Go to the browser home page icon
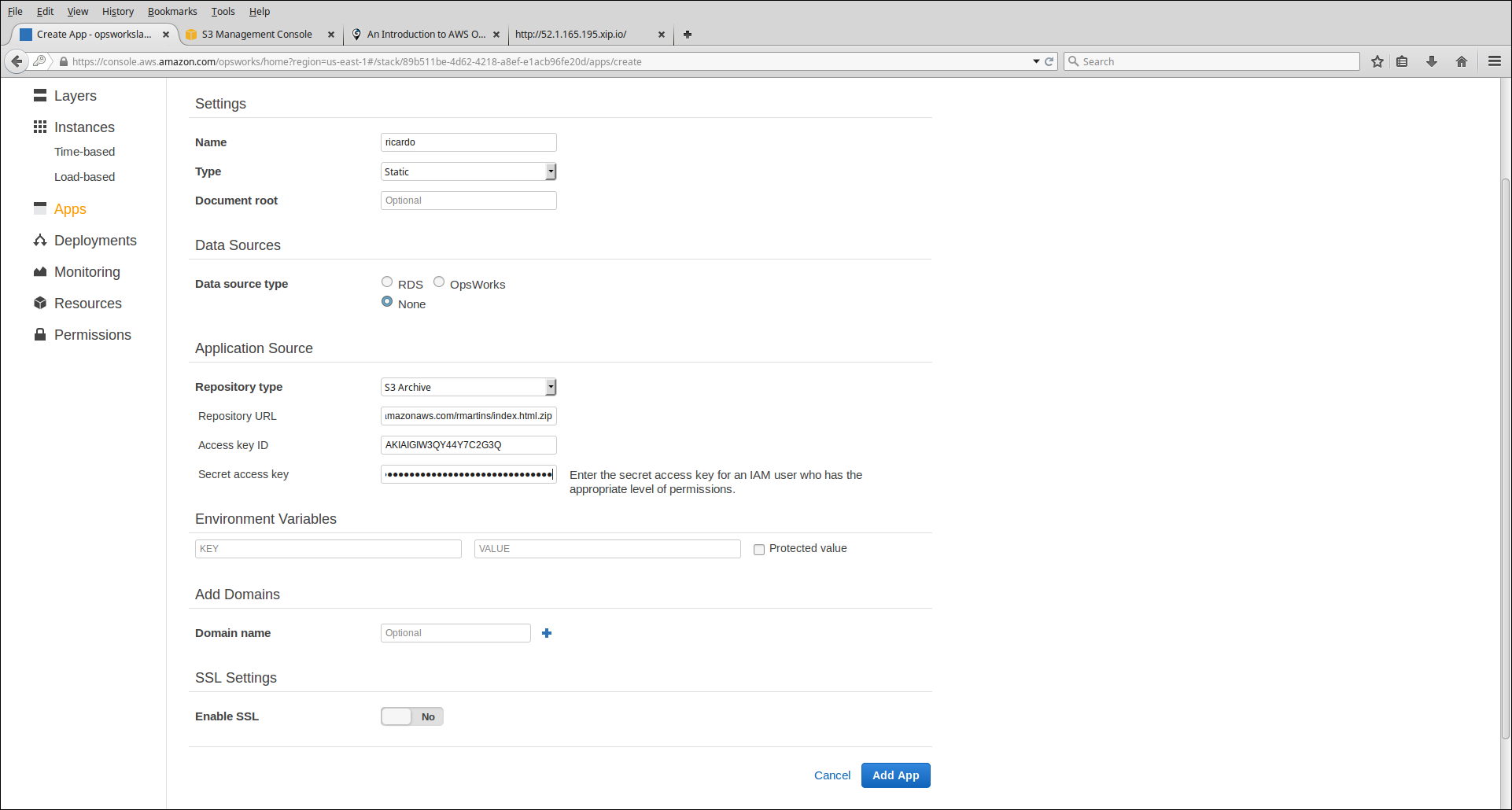This screenshot has height=810, width=1512. pyautogui.click(x=1462, y=61)
